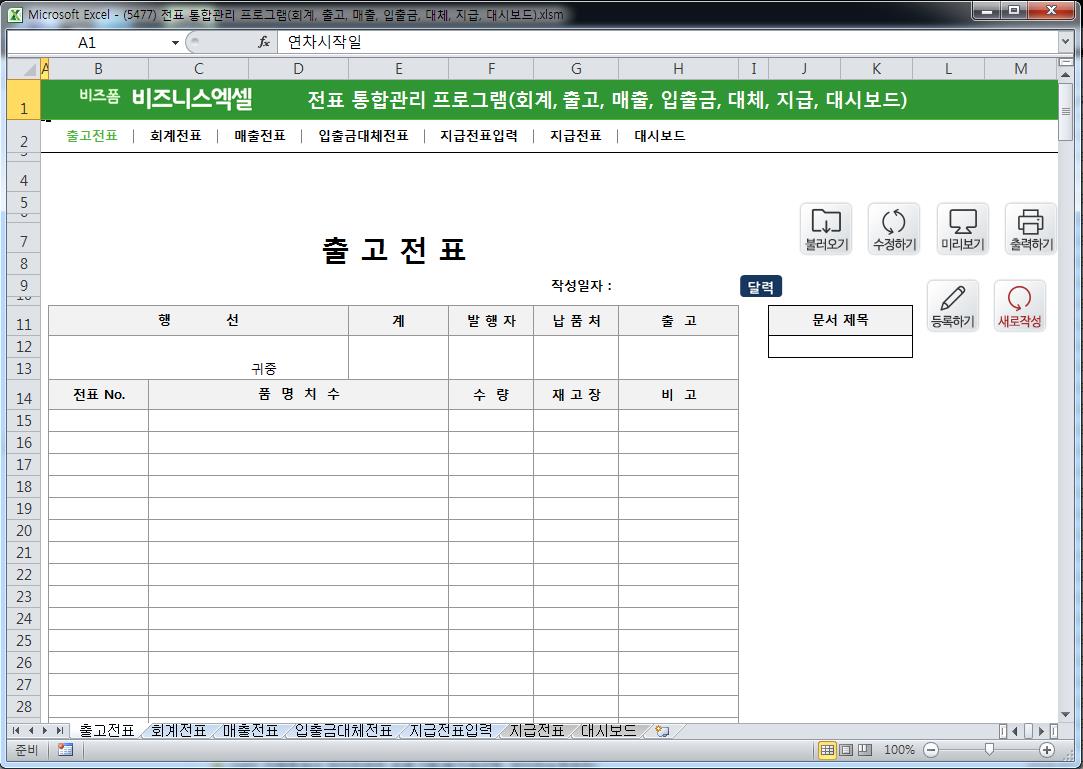Click the macro record icon in status bar
This screenshot has height=769, width=1083.
66,750
